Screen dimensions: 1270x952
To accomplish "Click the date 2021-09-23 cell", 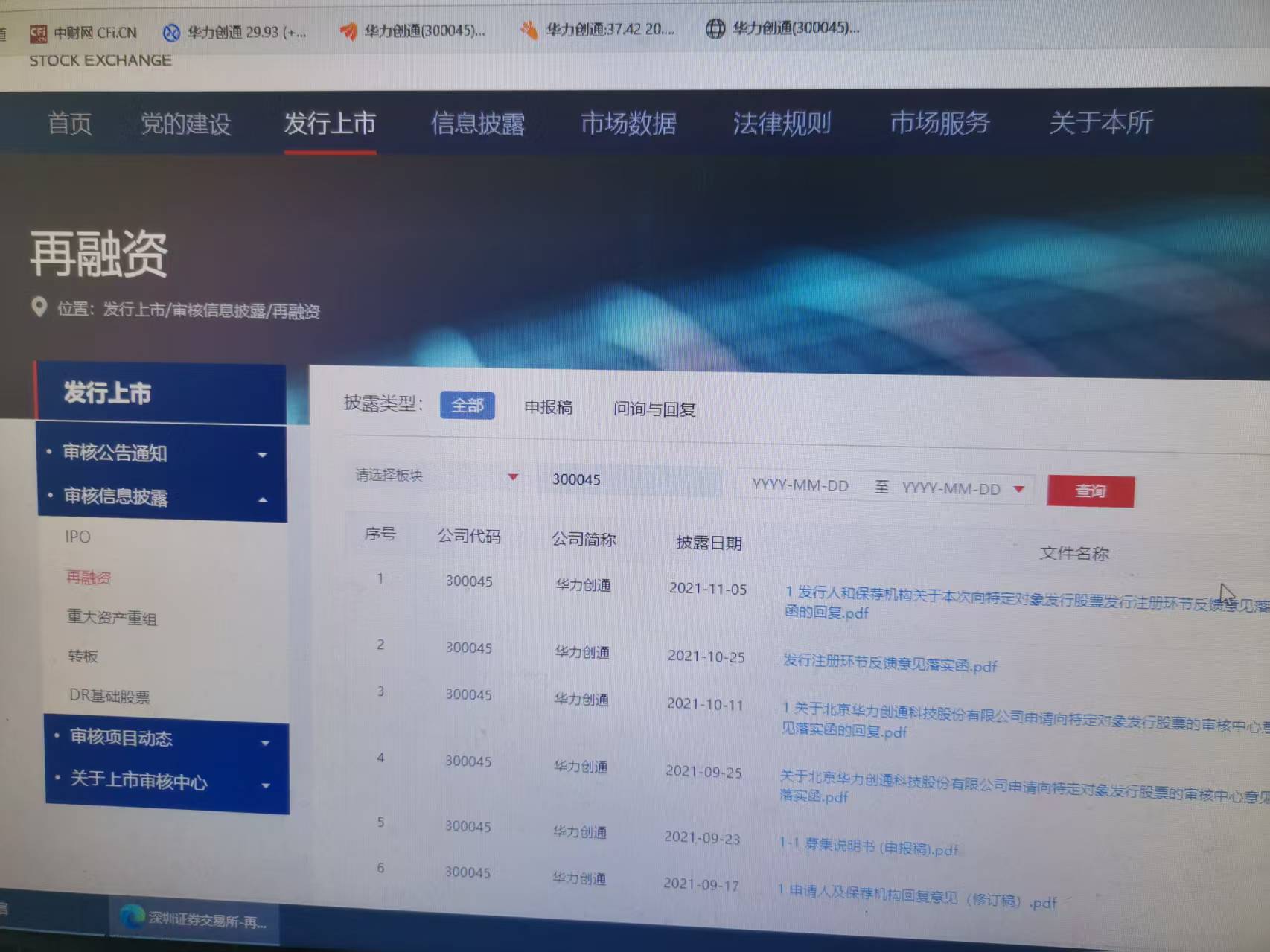I will 702,837.
